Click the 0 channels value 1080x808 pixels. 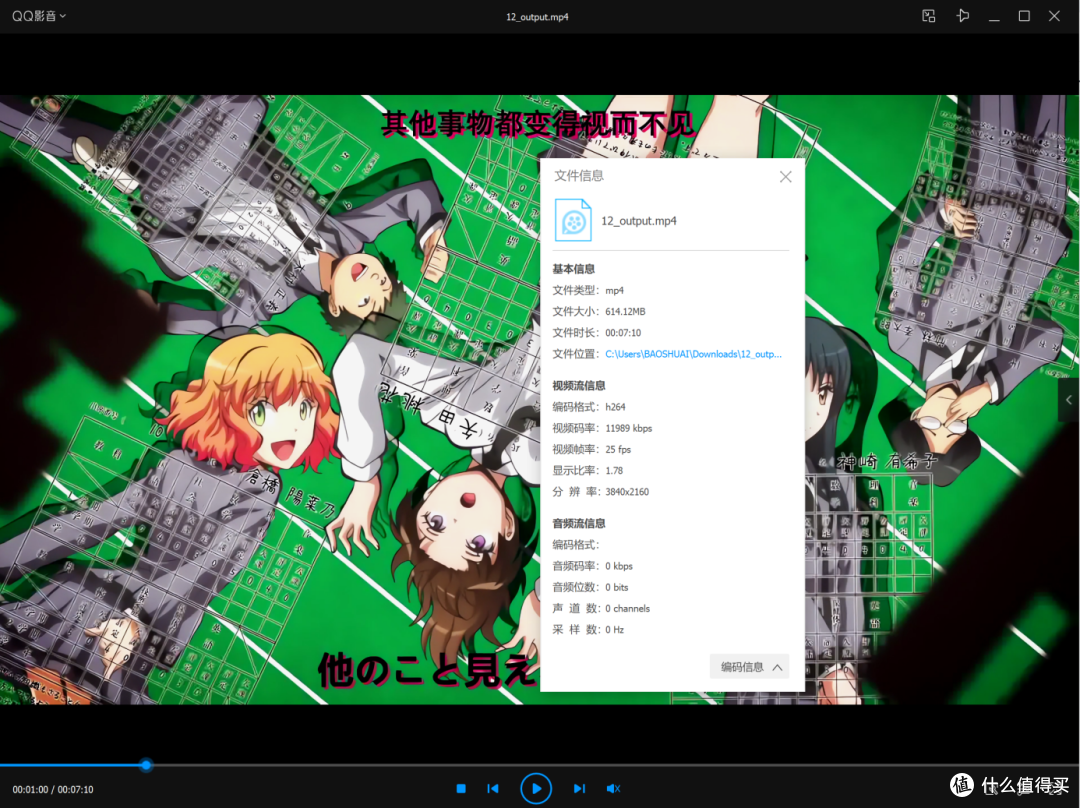[x=627, y=609]
